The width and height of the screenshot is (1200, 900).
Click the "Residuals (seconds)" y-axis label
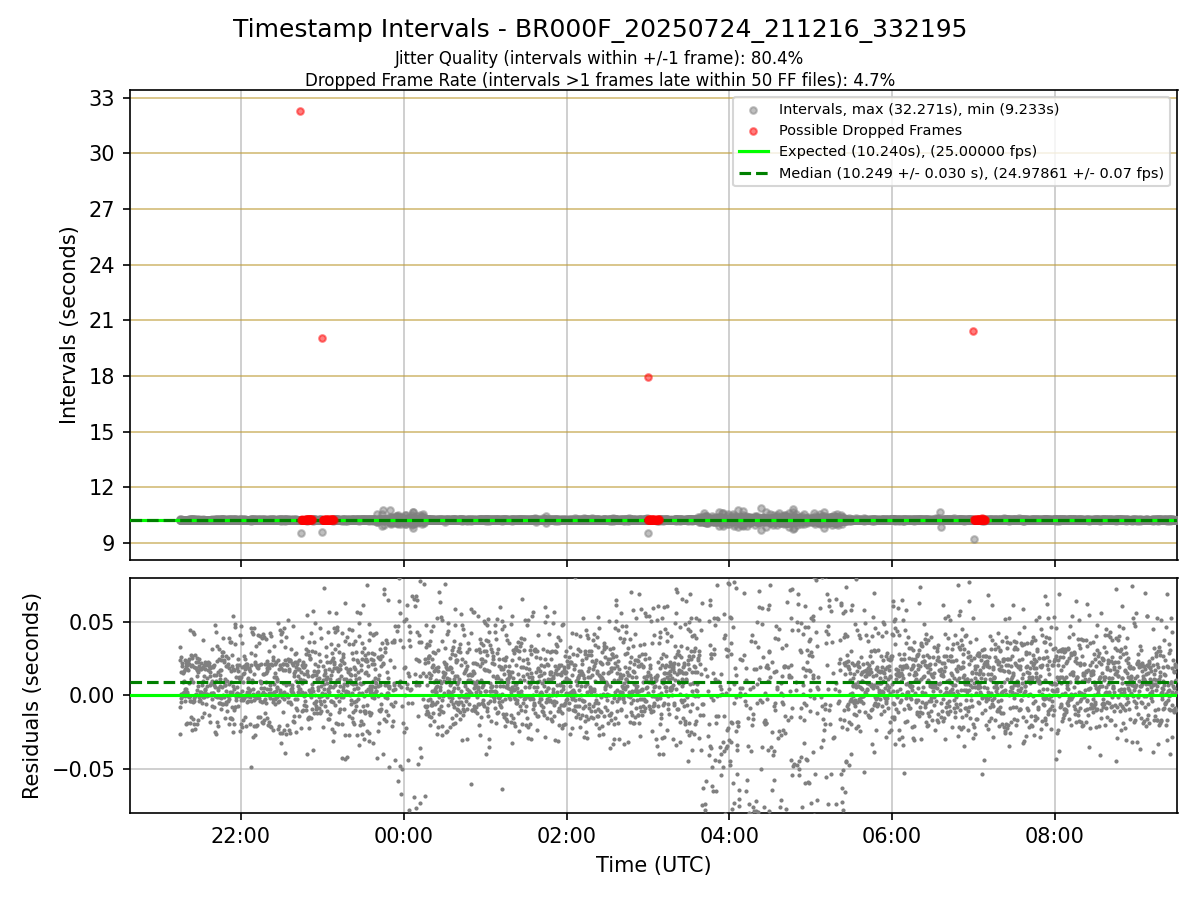(x=31, y=696)
